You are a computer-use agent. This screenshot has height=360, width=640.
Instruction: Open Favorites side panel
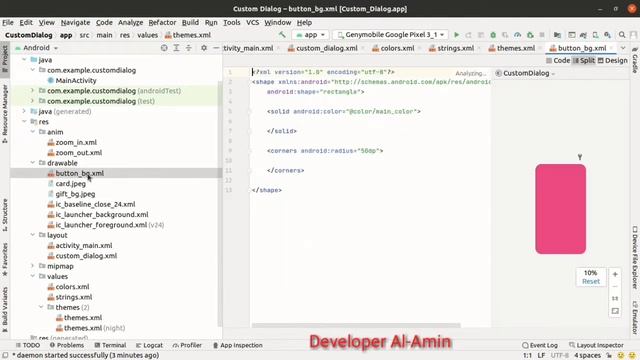(5, 259)
